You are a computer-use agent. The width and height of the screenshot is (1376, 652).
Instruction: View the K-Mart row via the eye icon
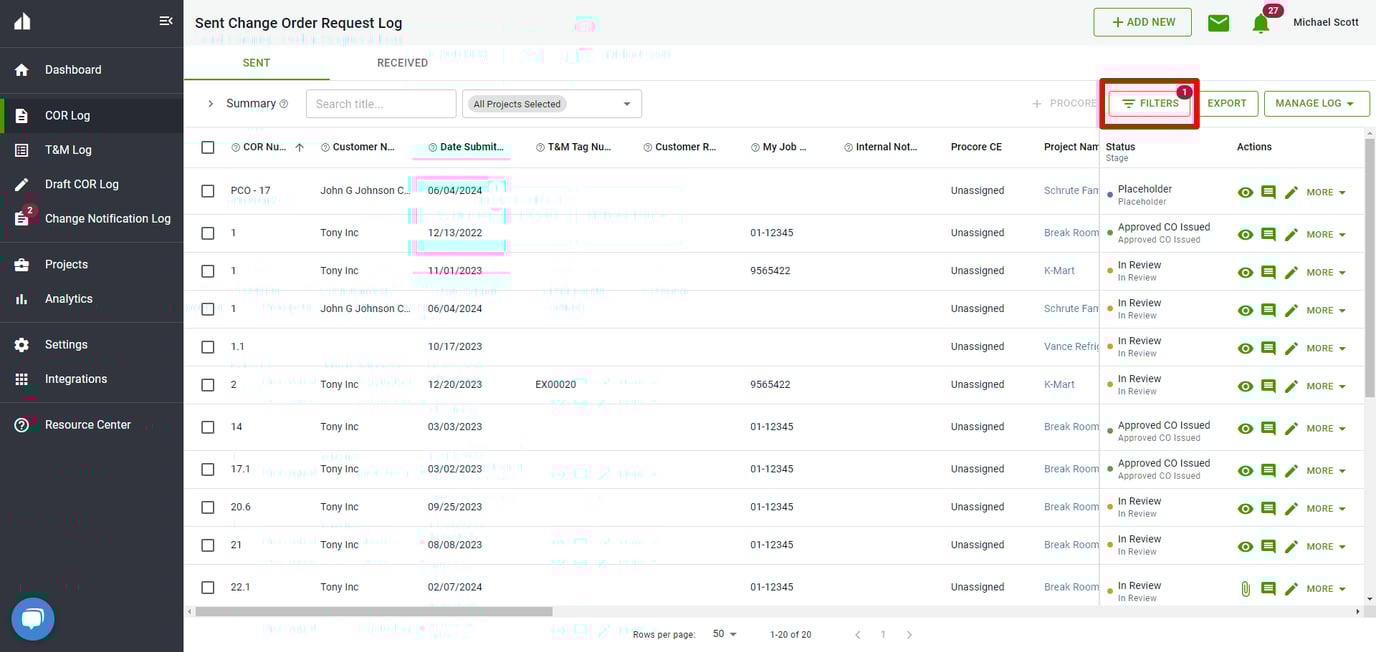tap(1245, 272)
